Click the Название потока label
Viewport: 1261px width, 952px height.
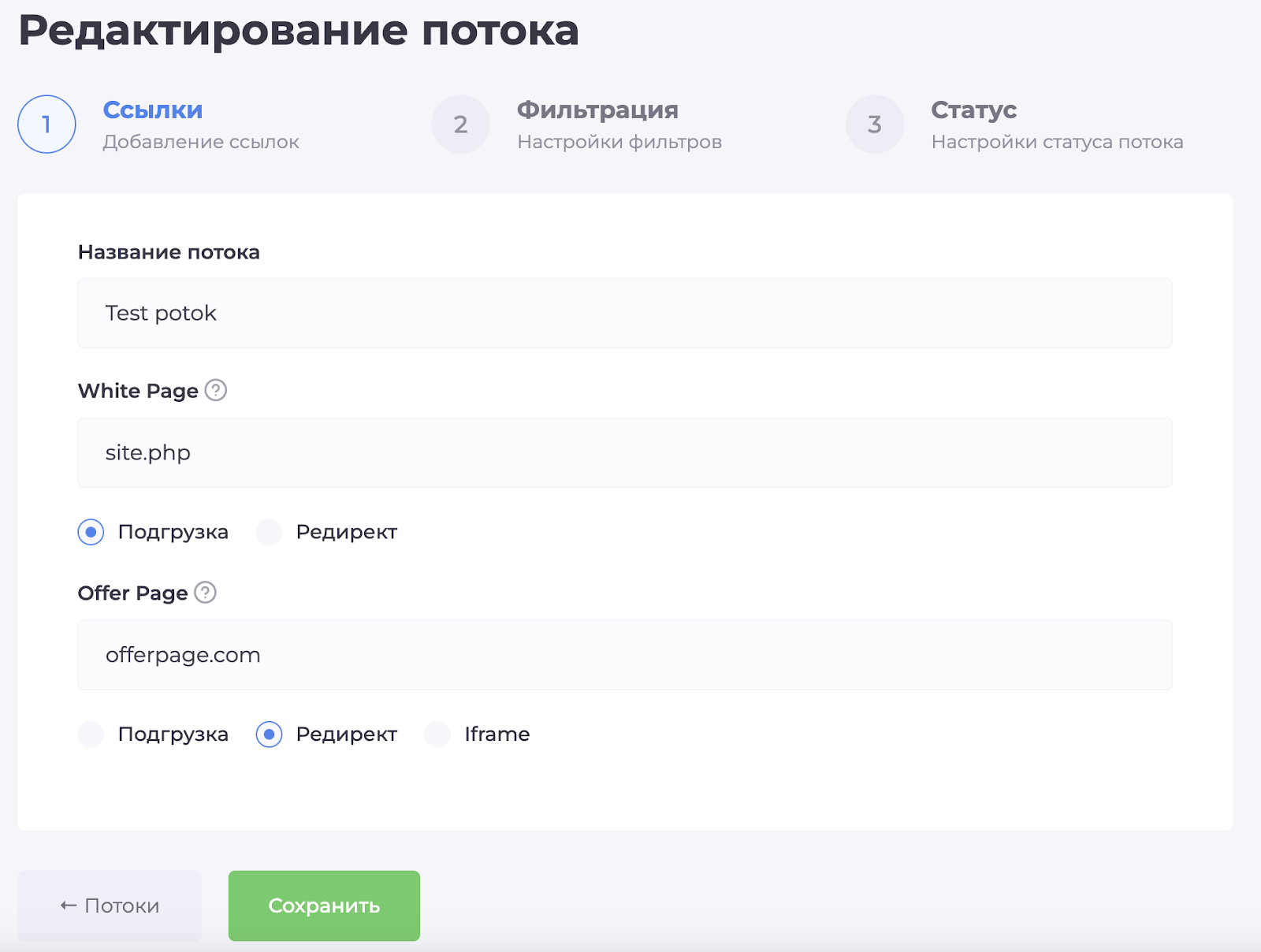(169, 252)
